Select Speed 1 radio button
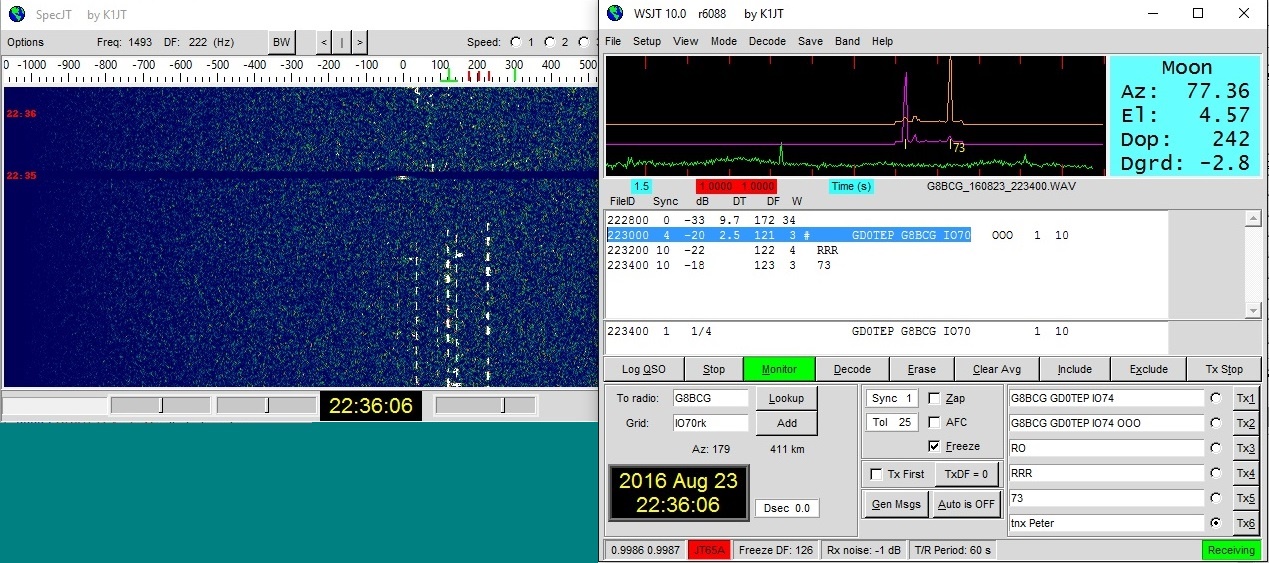The width and height of the screenshot is (1269, 563). (515, 42)
